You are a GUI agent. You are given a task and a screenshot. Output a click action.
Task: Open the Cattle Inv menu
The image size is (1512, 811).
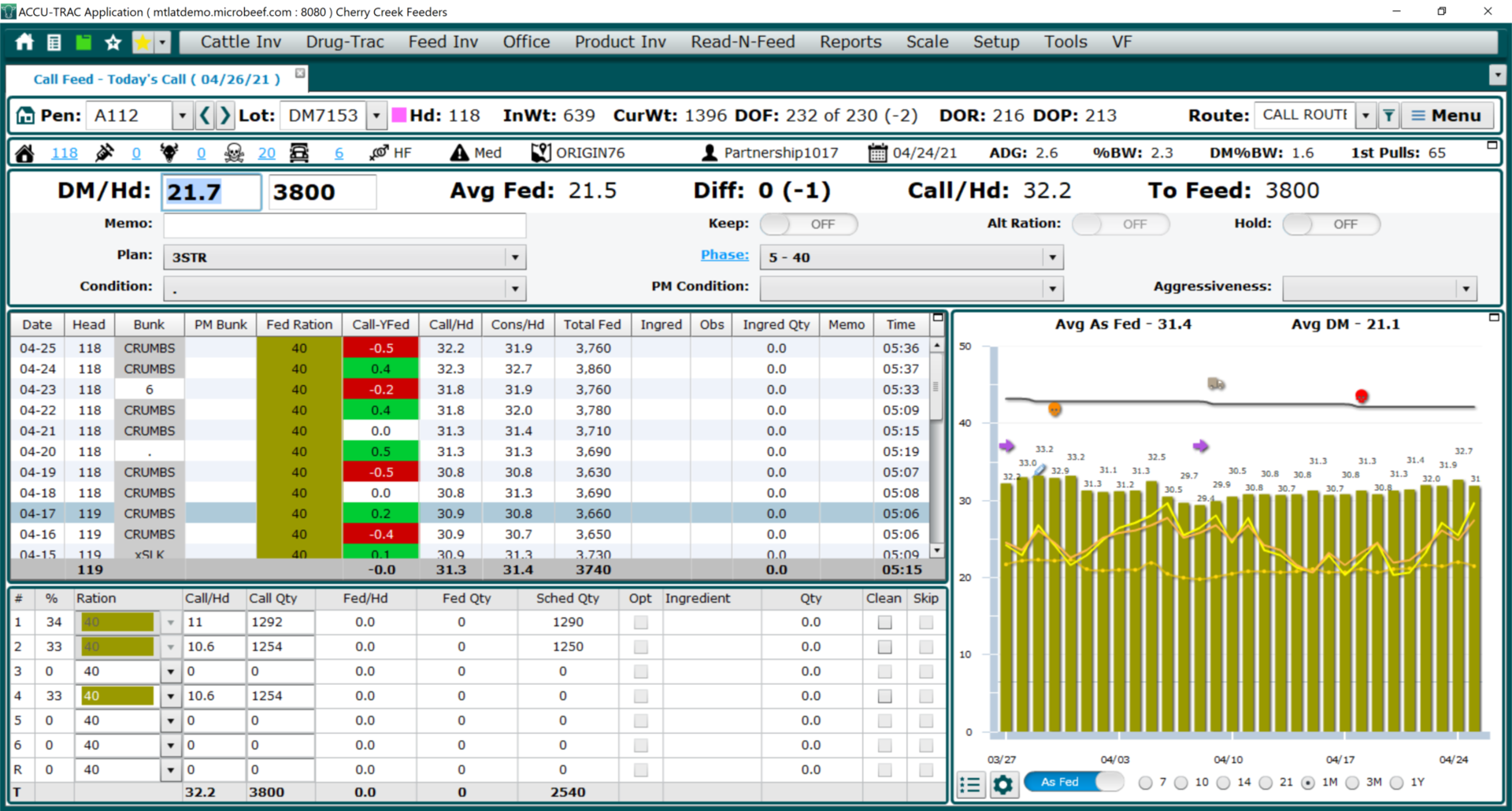click(x=240, y=42)
